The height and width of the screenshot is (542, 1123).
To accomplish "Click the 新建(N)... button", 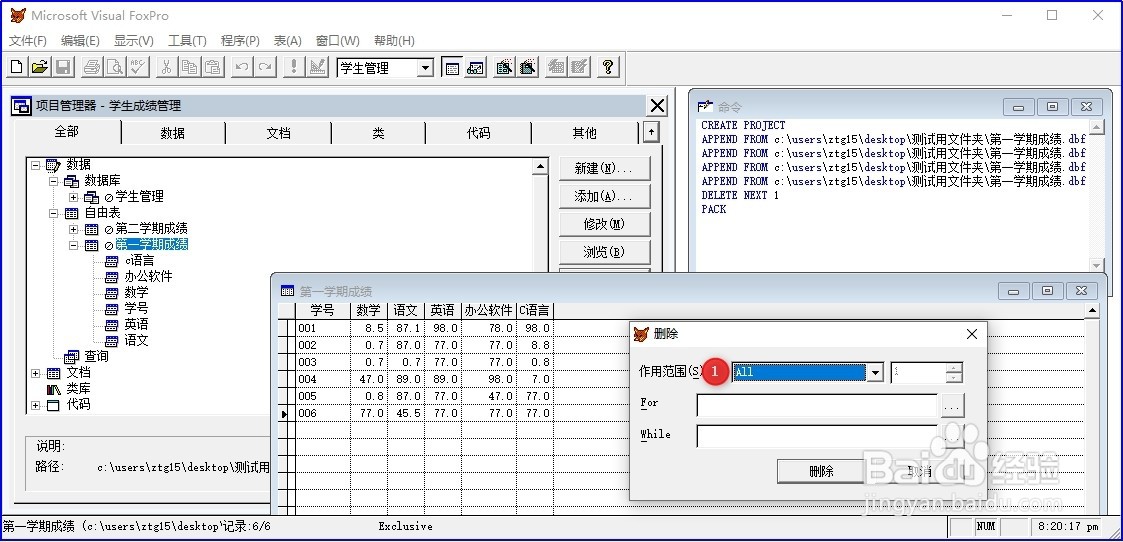I will (x=604, y=168).
